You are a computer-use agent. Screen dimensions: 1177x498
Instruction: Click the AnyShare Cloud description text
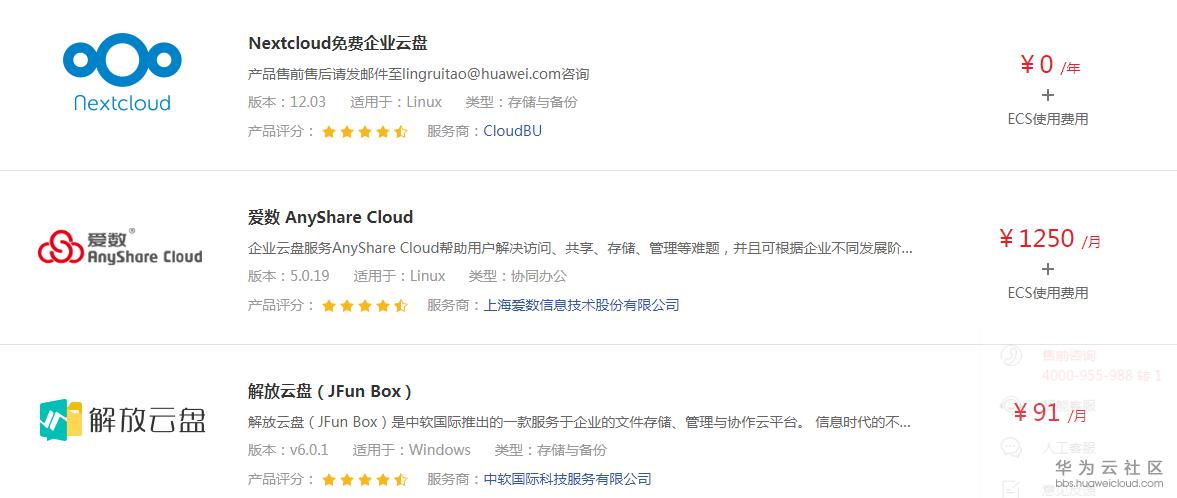(x=580, y=247)
